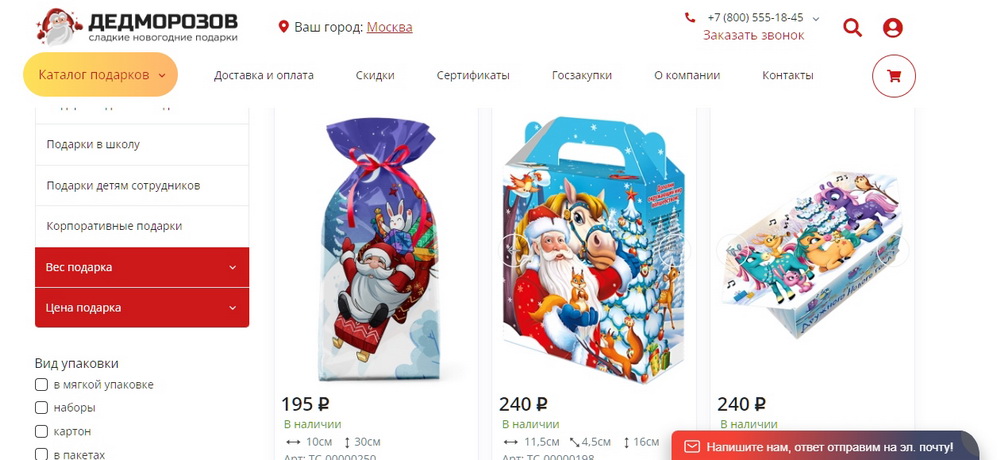Open the shopping cart icon

893,76
